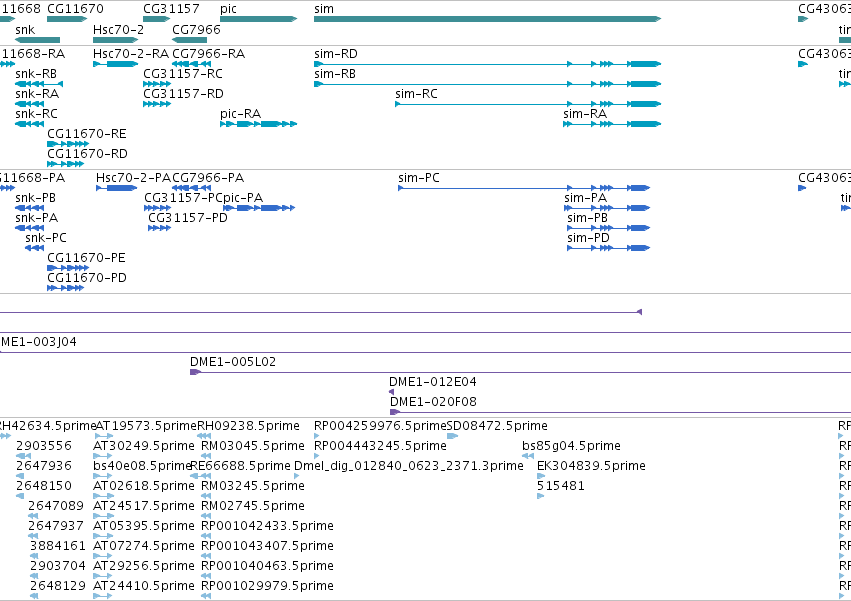The height and width of the screenshot is (601, 851).
Task: Select the sim-RB transcript
Action: 487,84
